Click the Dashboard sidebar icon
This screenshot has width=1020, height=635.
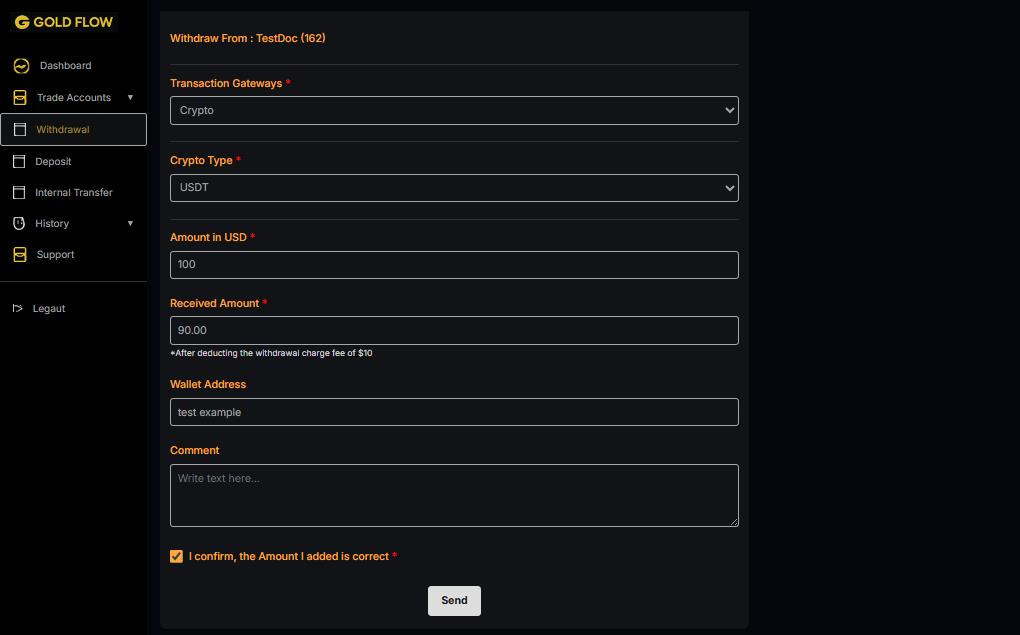pyautogui.click(x=21, y=66)
